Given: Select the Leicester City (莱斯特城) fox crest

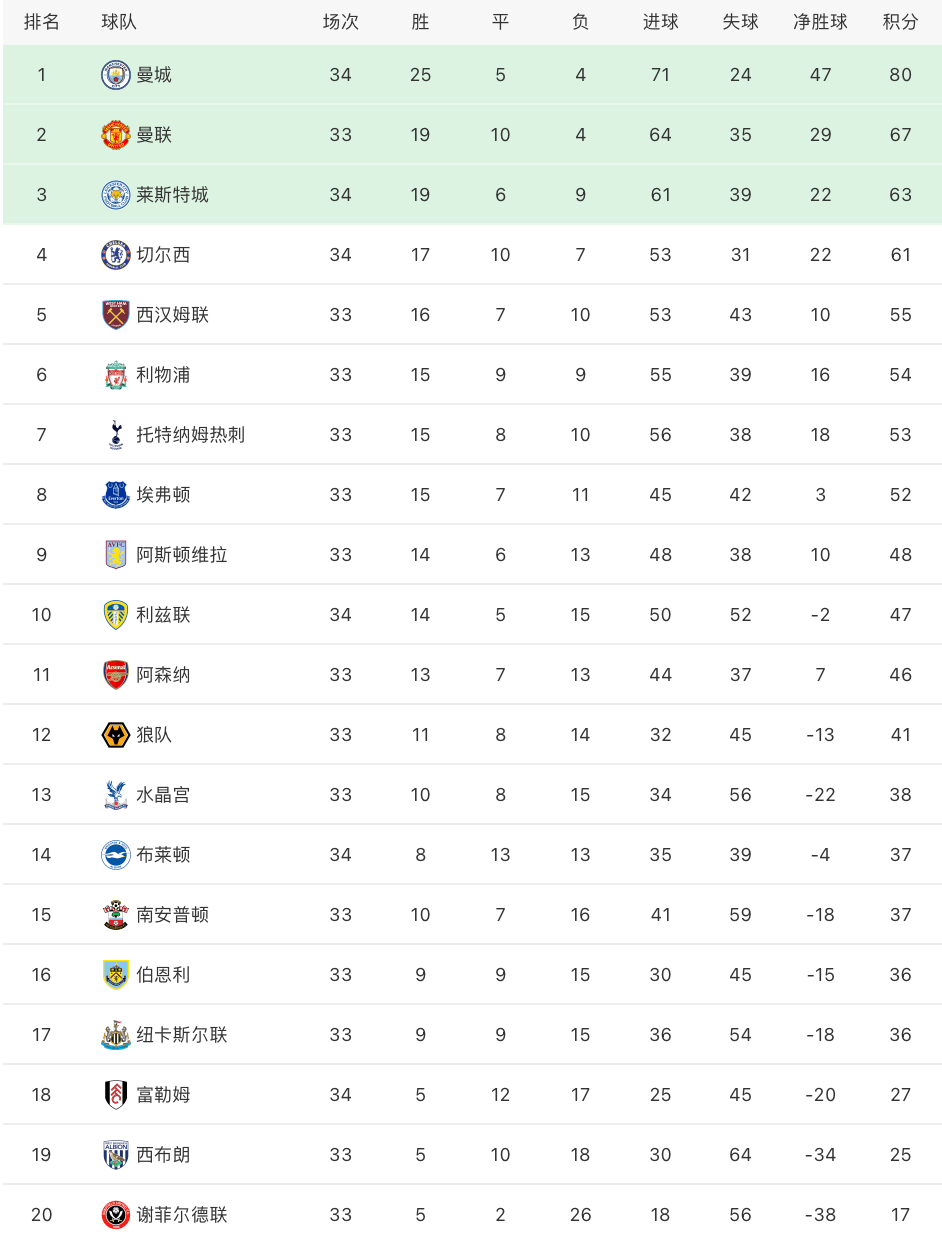Looking at the screenshot, I should click(x=116, y=195).
